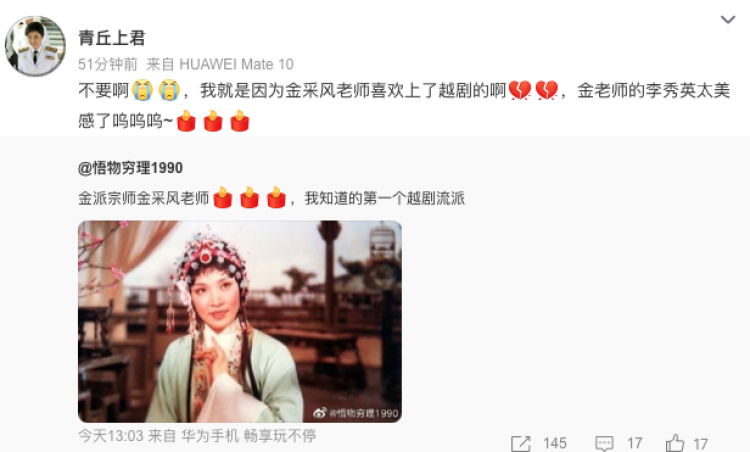750x452 pixels.
Task: Click the 华为手机 畅享玩不停 source
Action: click(248, 436)
